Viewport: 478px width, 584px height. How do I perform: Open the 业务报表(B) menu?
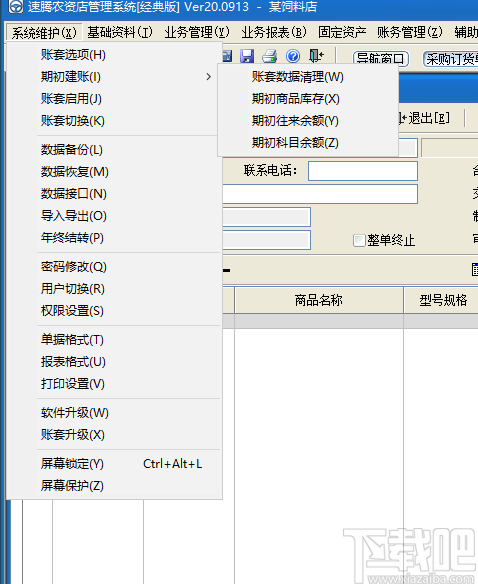[274, 32]
